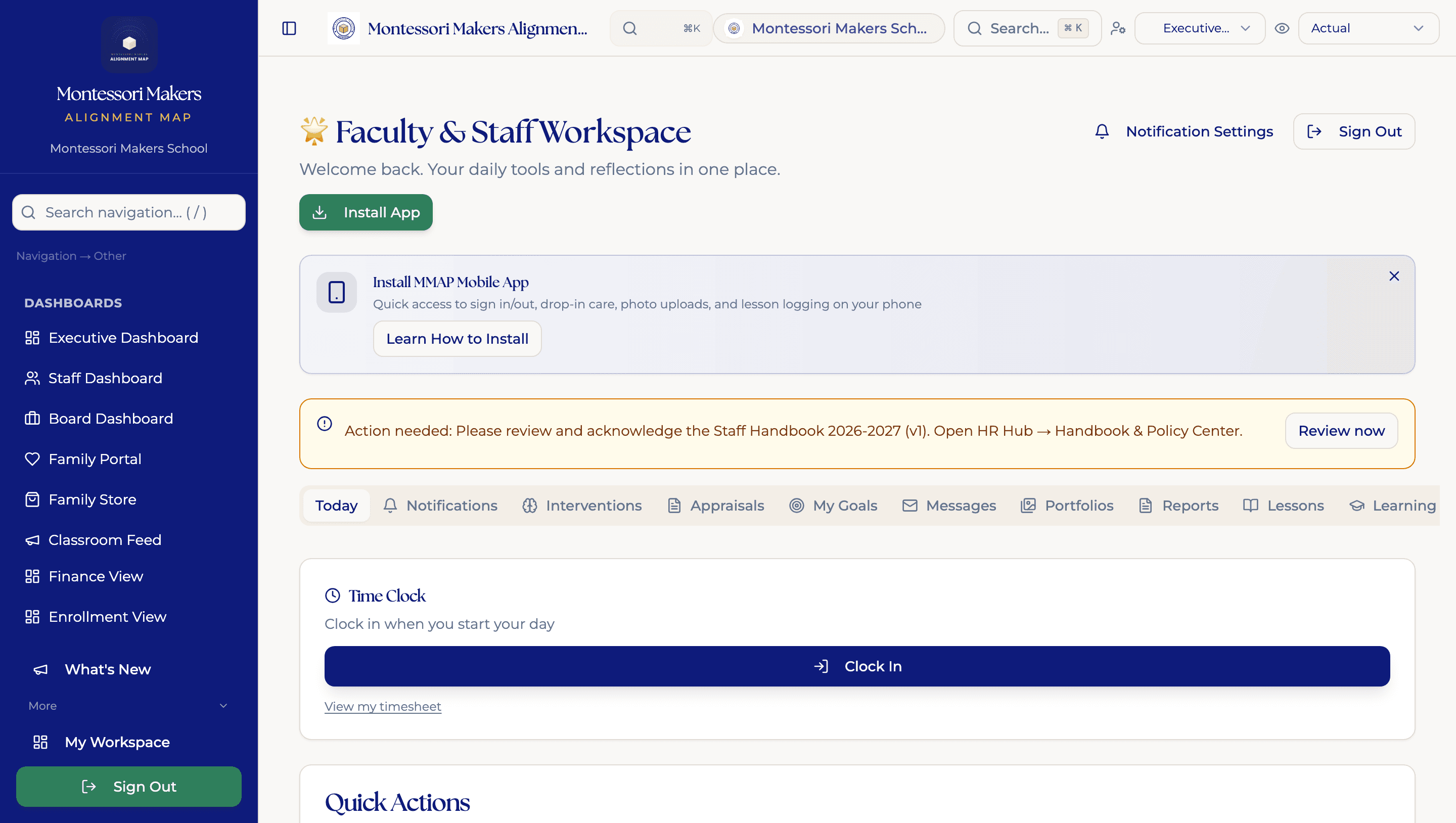
Task: Click the Faculty & Staff Workspace star icon
Action: (x=313, y=131)
